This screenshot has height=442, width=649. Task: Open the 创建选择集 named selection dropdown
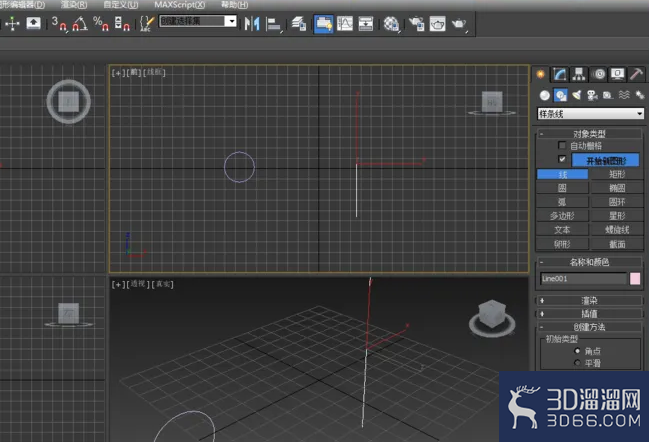pos(198,21)
